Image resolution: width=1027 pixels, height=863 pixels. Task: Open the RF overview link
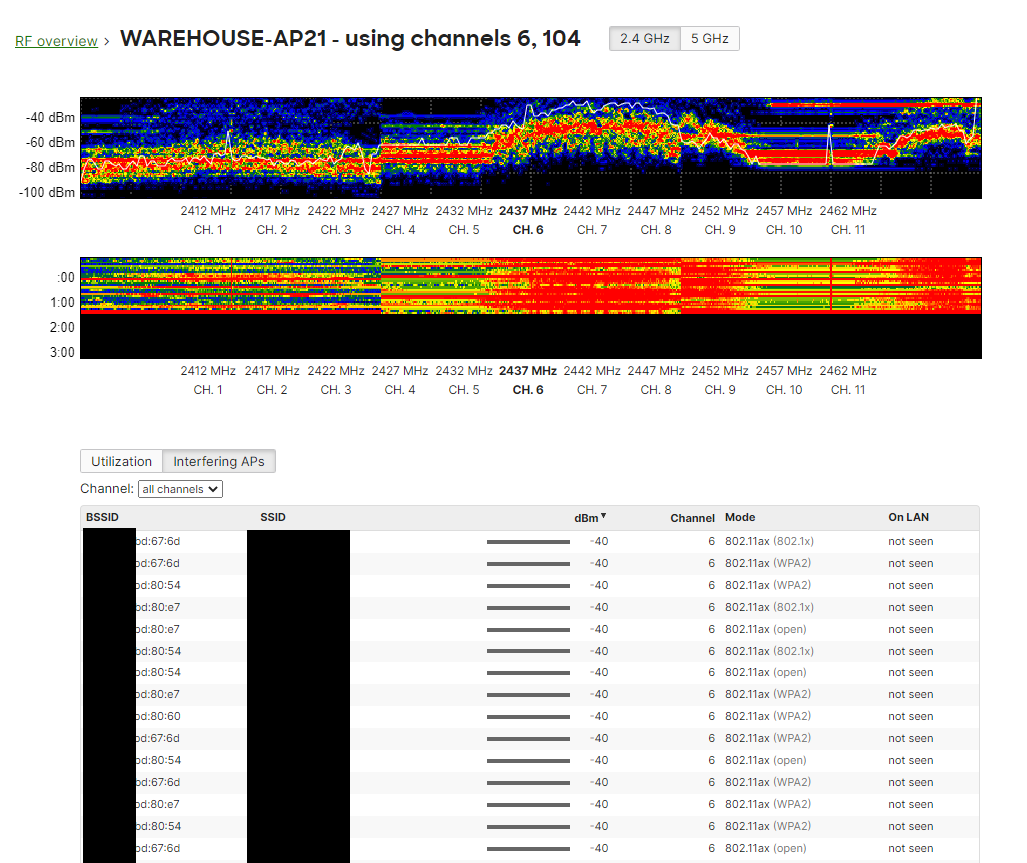tap(56, 41)
